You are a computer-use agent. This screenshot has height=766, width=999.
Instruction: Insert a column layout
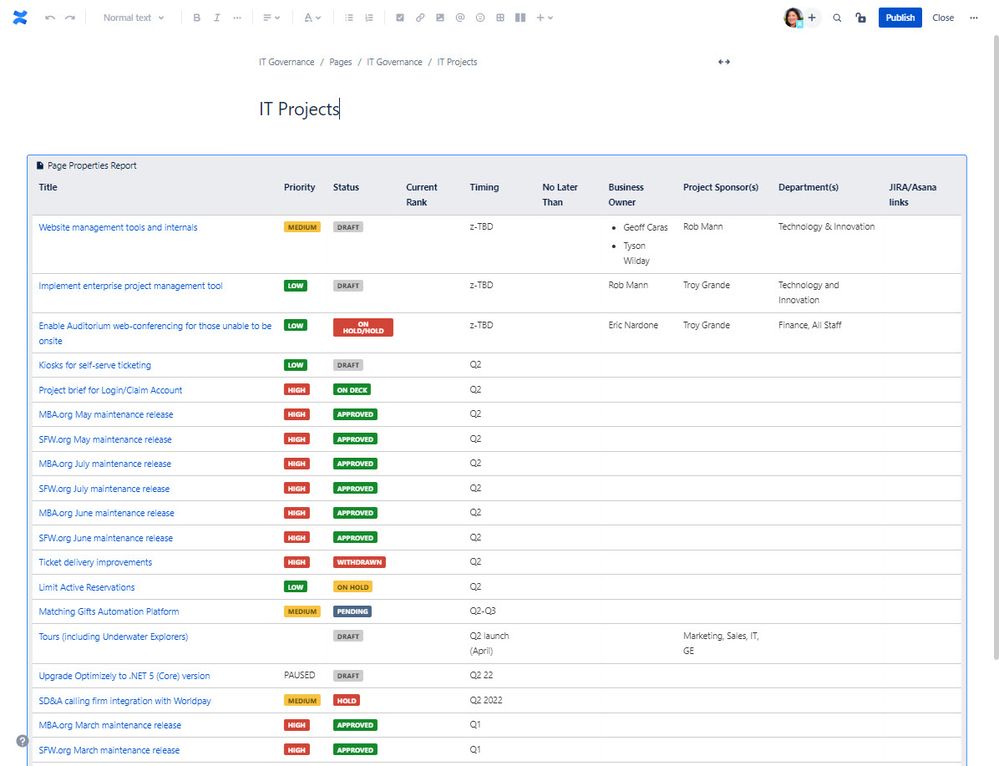pos(521,18)
